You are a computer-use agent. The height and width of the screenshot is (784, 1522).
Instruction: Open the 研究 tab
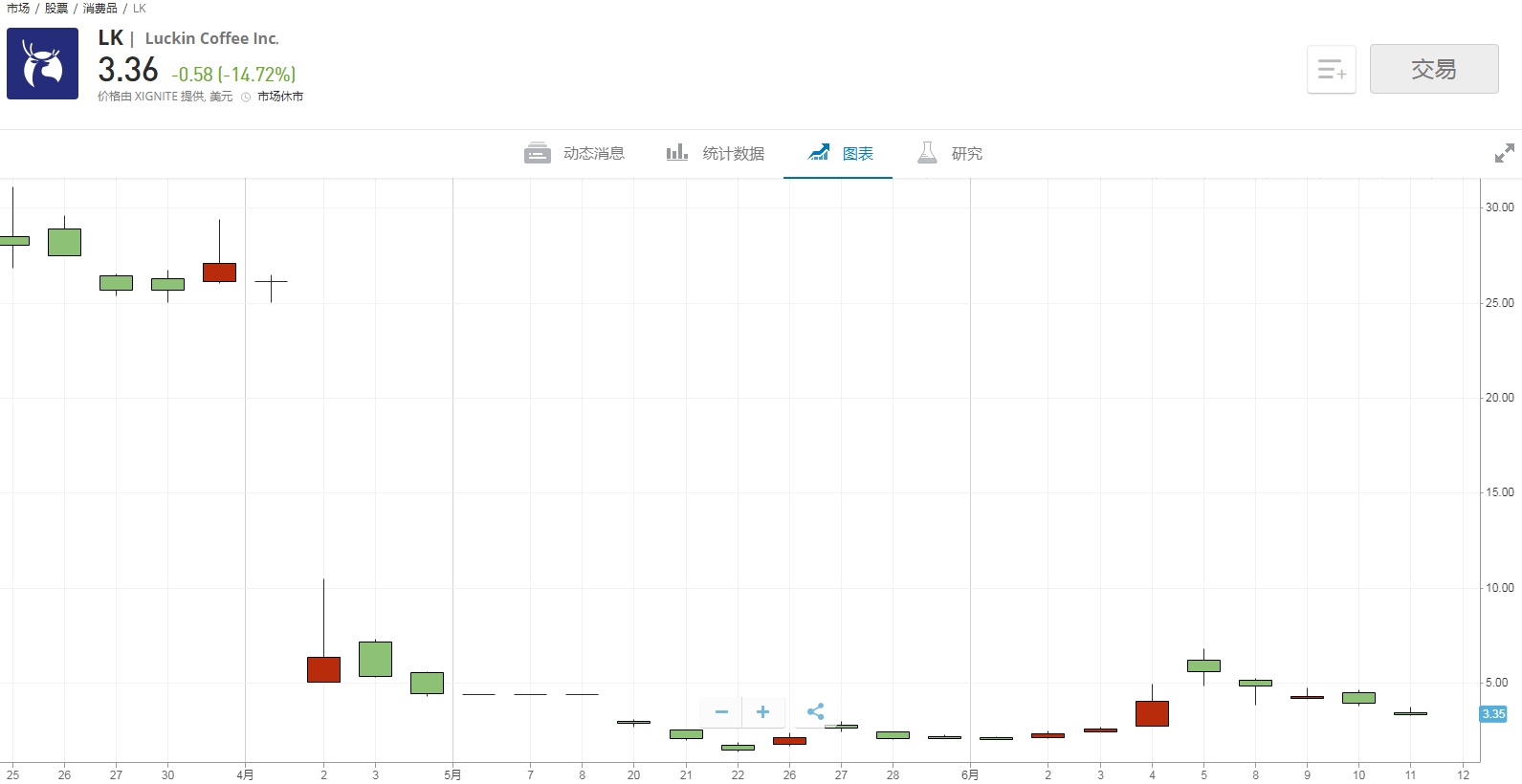pyautogui.click(x=949, y=153)
